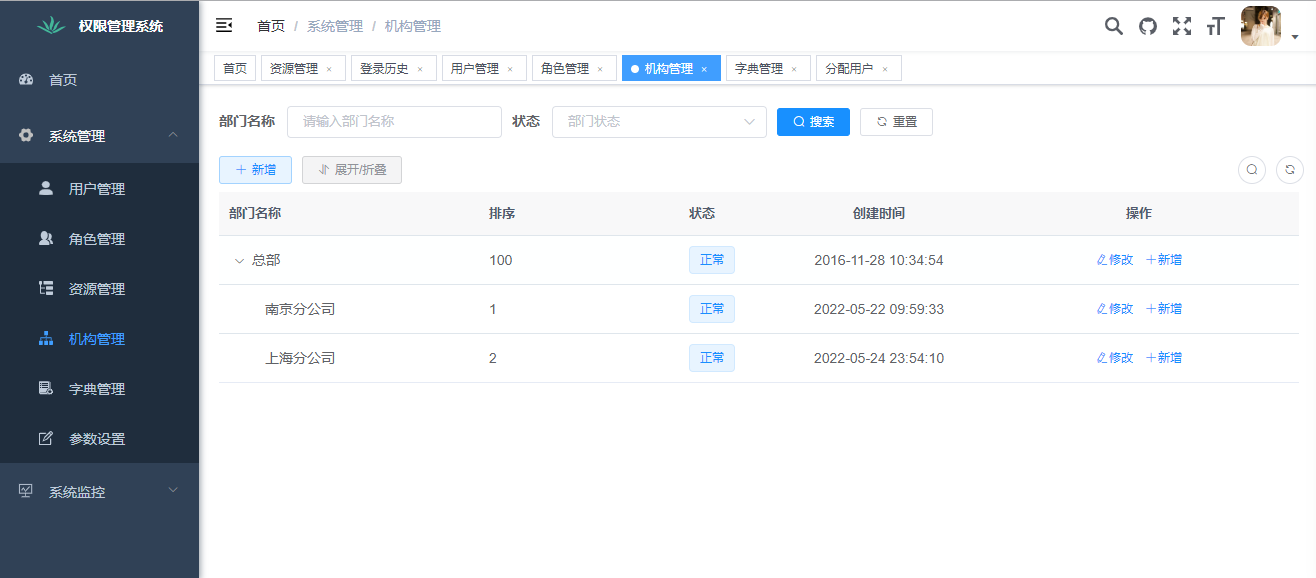Click 系统管理 in the breadcrumb
This screenshot has width=1316, height=578.
[335, 26]
